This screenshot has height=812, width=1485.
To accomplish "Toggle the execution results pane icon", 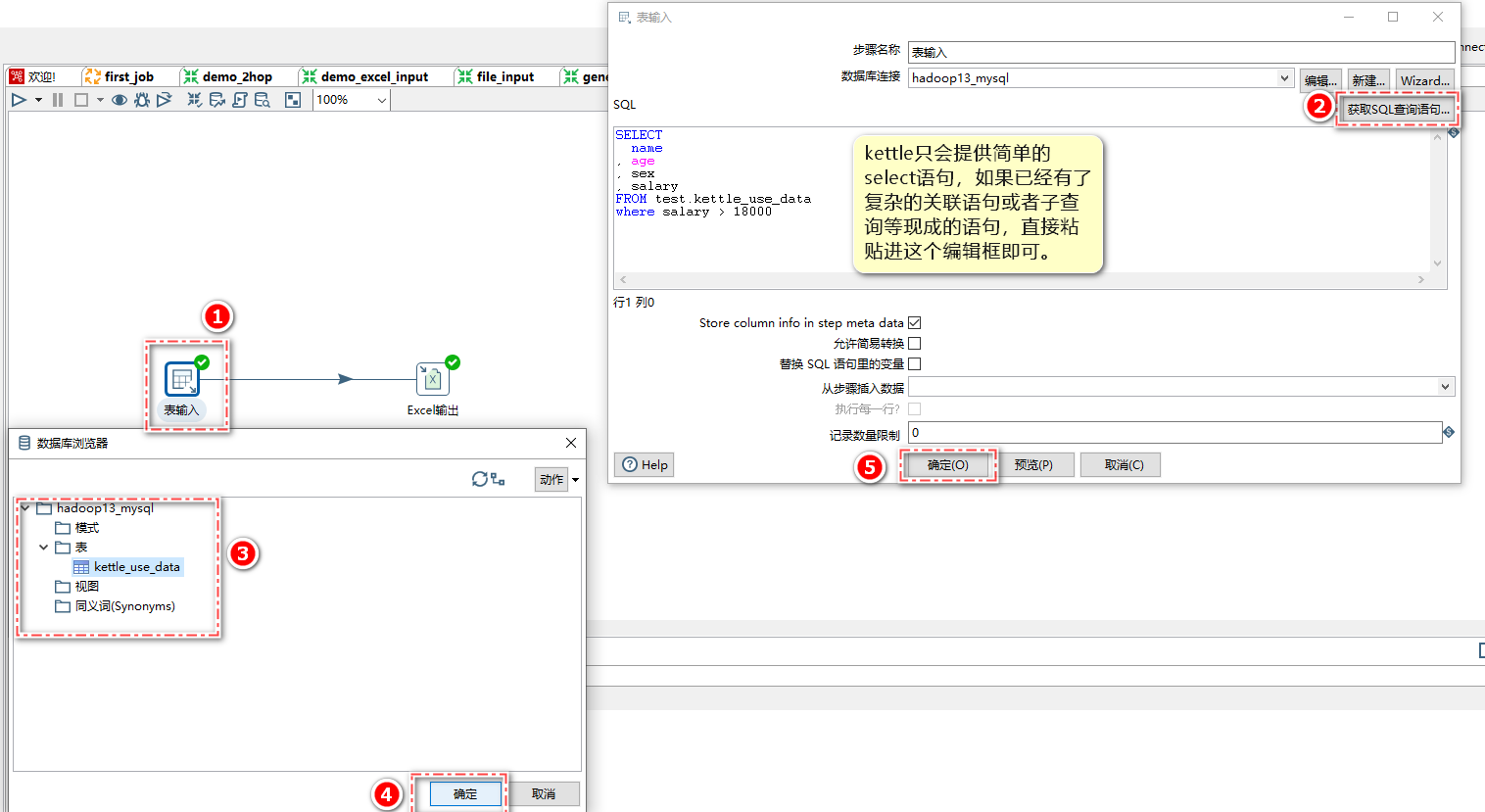I will (293, 100).
